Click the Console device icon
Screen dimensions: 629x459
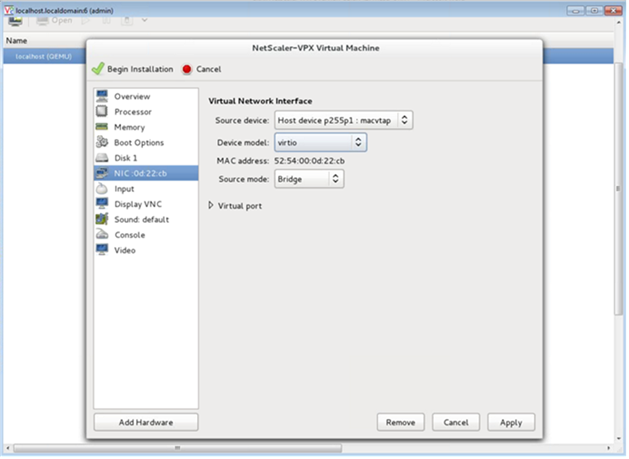click(x=102, y=234)
